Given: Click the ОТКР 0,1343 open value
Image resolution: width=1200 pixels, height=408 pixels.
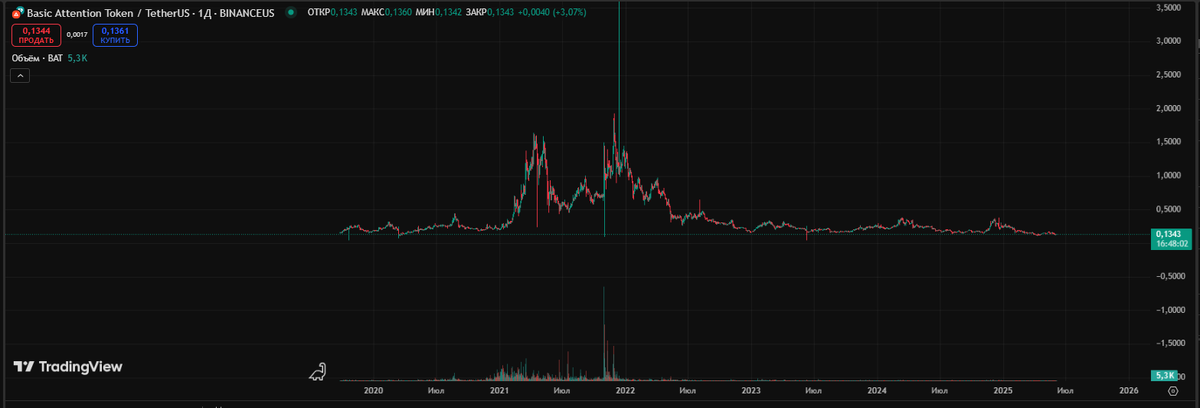Looking at the screenshot, I should tap(332, 12).
